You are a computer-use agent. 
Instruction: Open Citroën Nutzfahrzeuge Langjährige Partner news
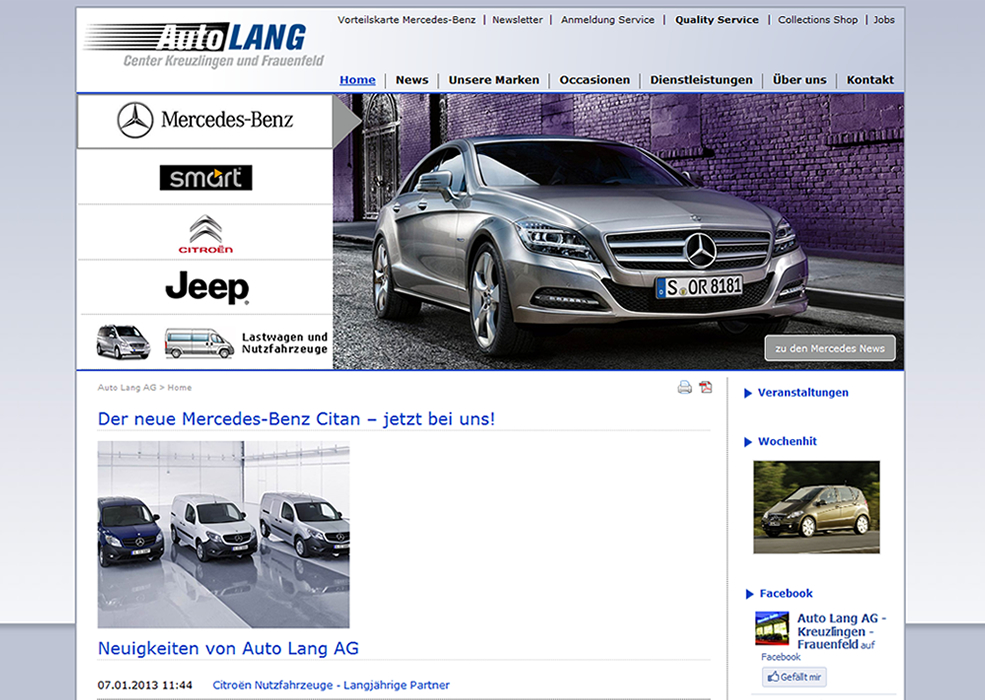coord(331,685)
